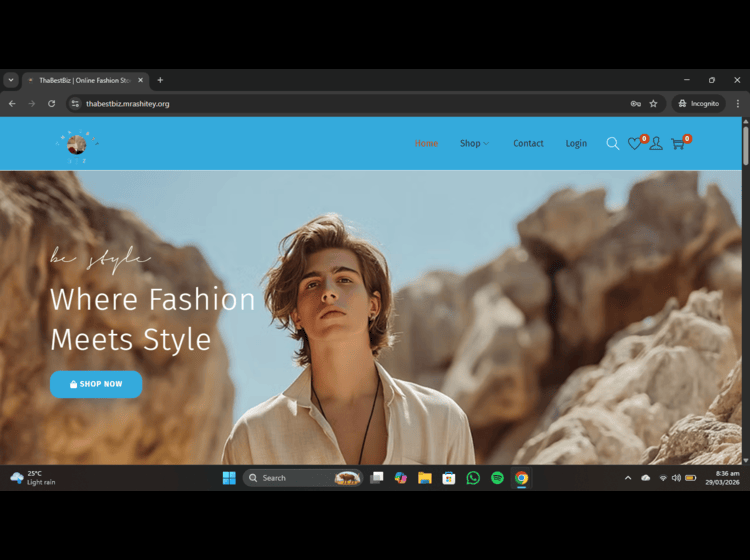This screenshot has height=560, width=750.
Task: Open OneDrive cloud tray icon
Action: tap(645, 478)
